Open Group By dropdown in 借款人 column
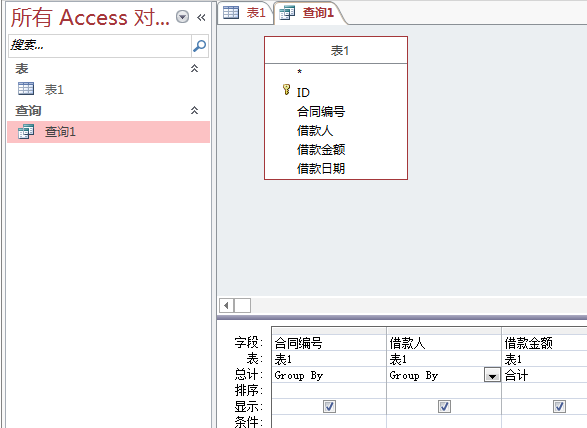 click(x=492, y=375)
